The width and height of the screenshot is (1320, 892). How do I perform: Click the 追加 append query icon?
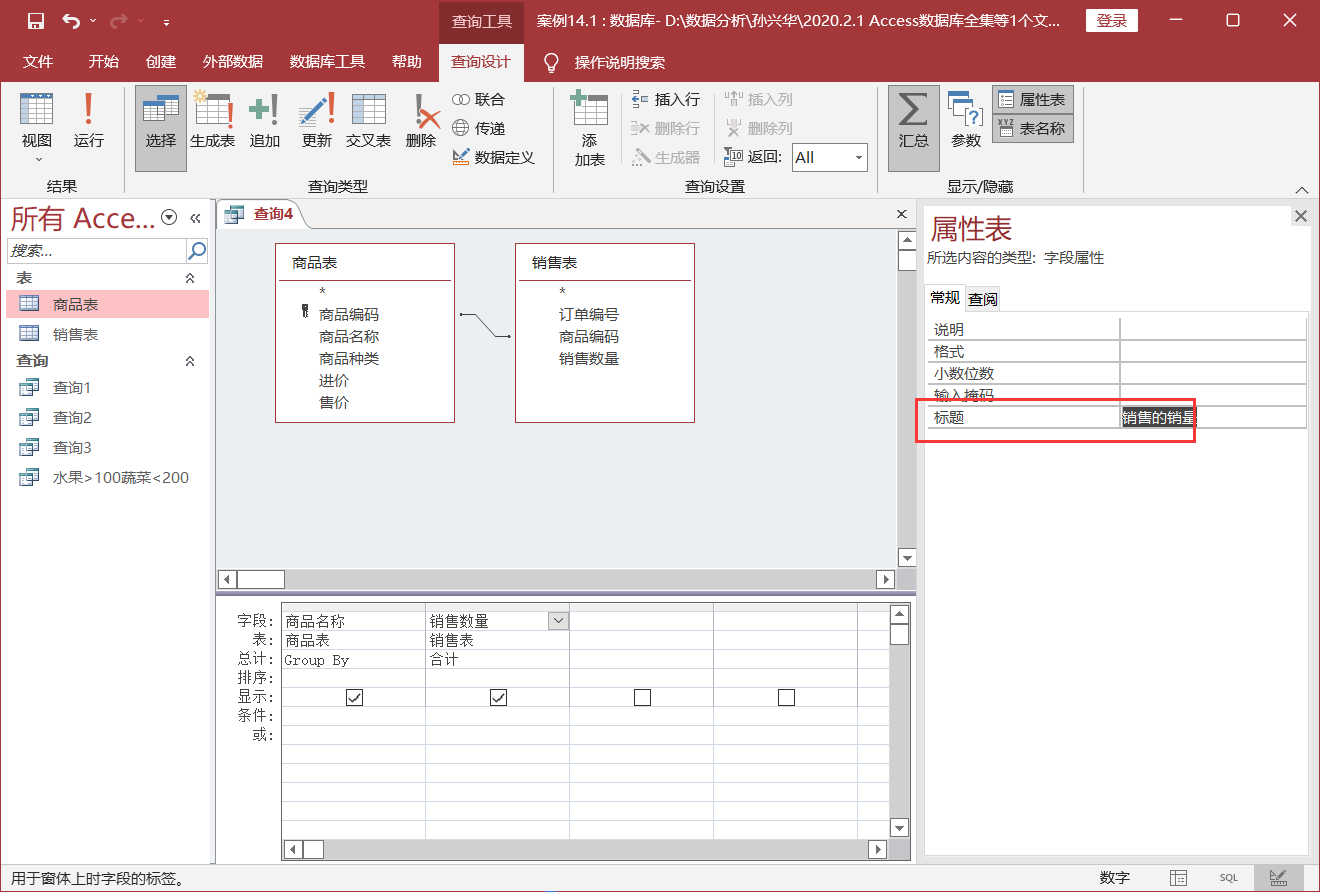(264, 120)
